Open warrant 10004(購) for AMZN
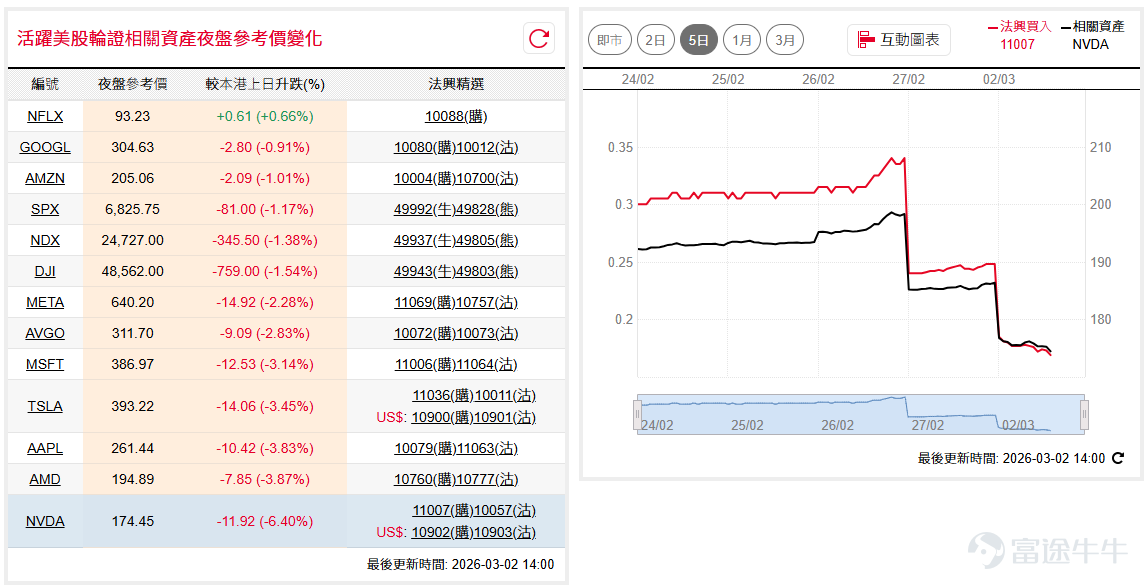This screenshot has width=1148, height=587. 425,178
